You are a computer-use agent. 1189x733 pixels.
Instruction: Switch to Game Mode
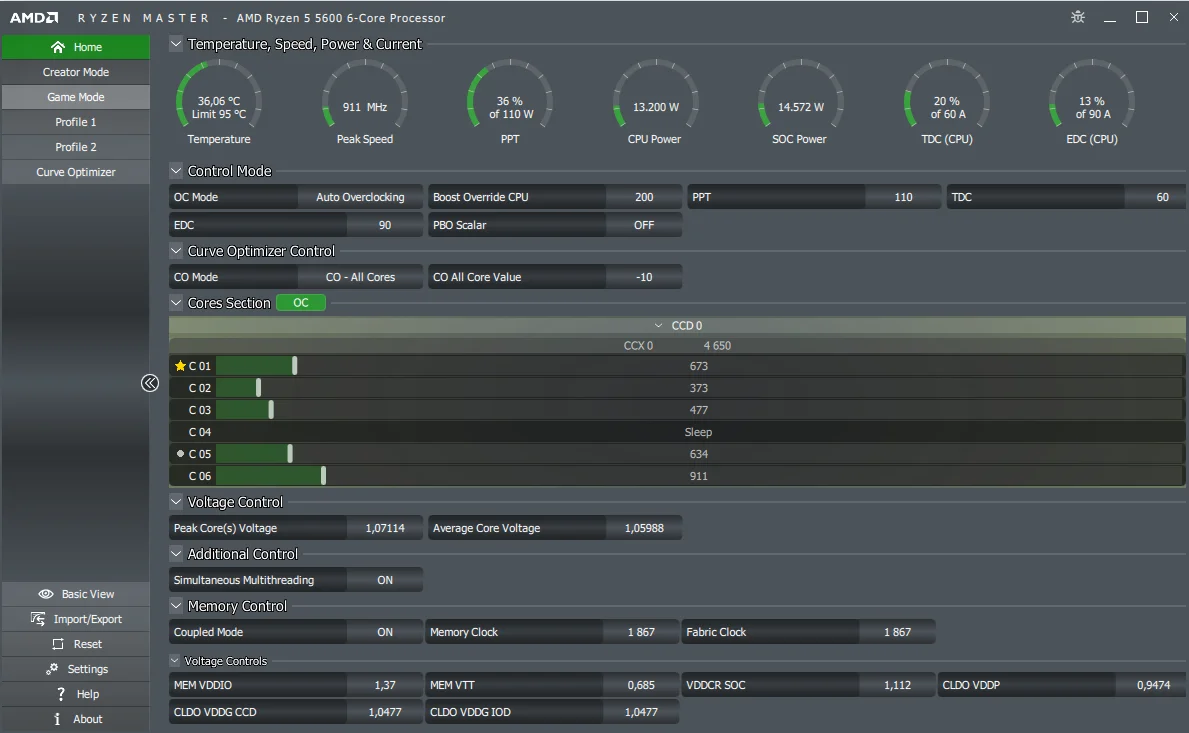(x=76, y=97)
